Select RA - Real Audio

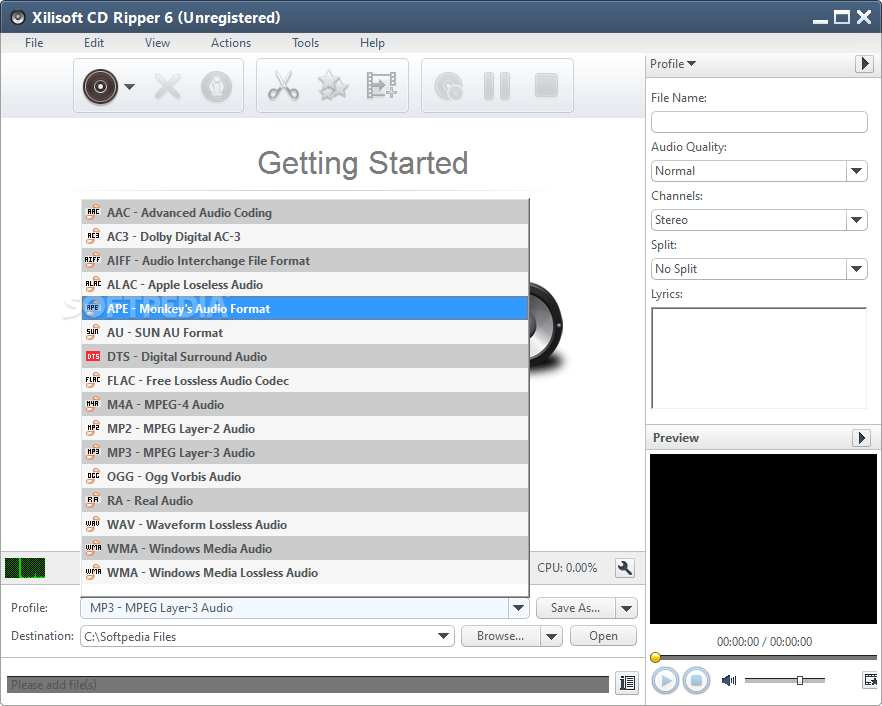coord(305,501)
